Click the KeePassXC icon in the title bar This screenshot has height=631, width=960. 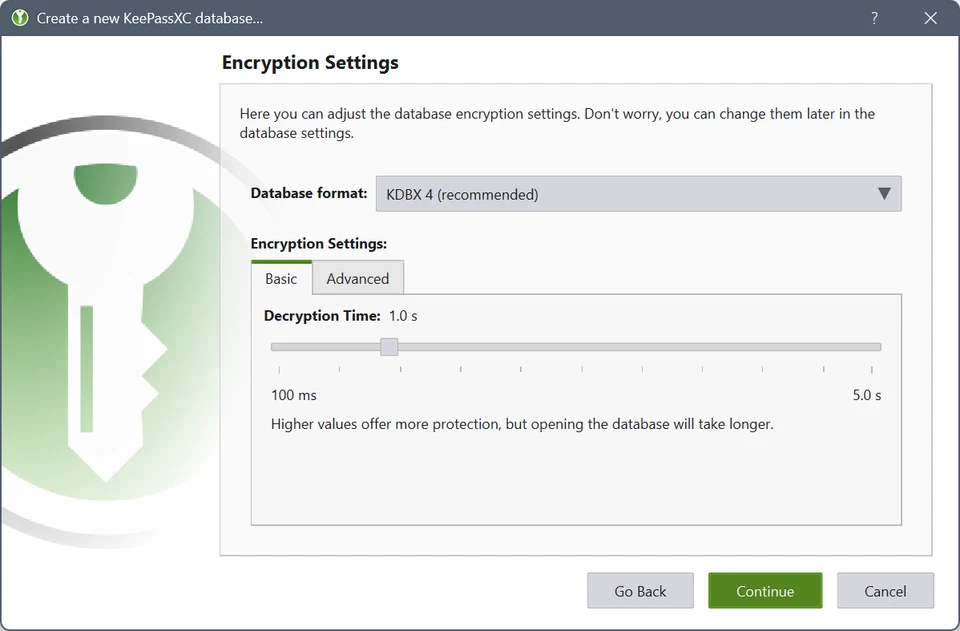pyautogui.click(x=18, y=17)
